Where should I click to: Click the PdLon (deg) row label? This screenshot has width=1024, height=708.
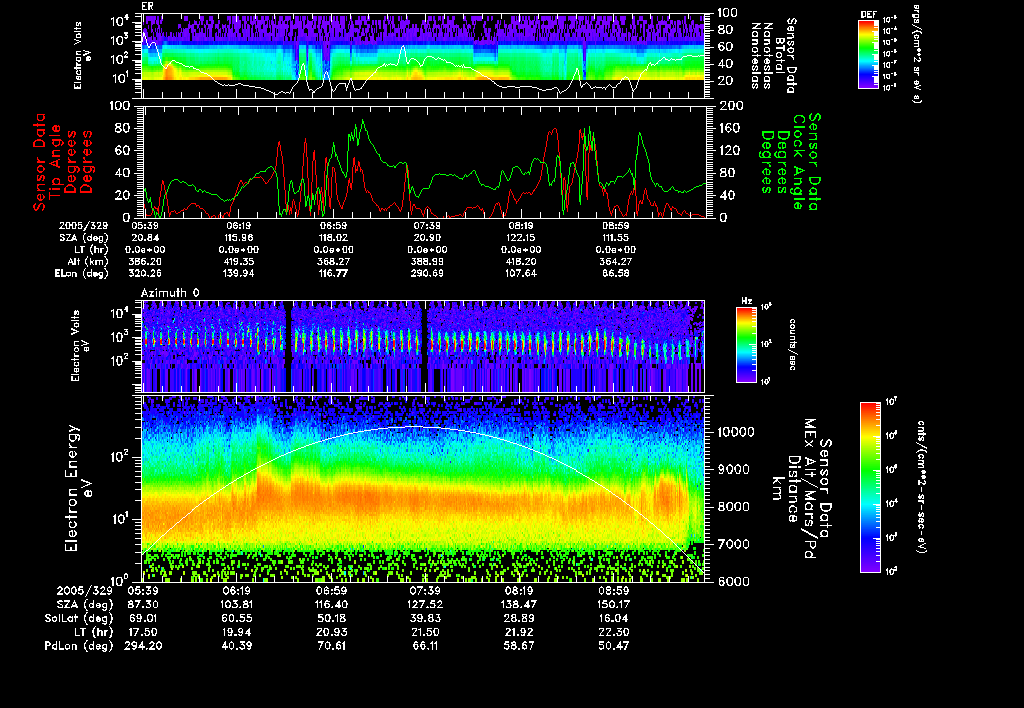point(78,646)
